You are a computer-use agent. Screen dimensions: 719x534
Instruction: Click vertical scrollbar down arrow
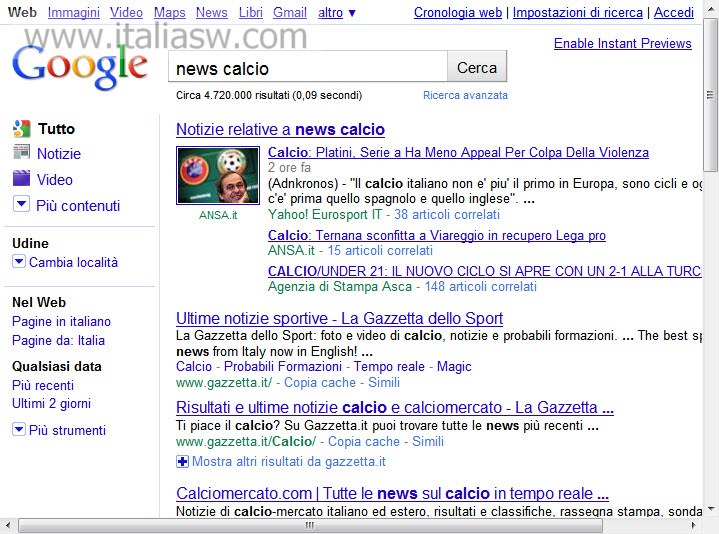710,509
